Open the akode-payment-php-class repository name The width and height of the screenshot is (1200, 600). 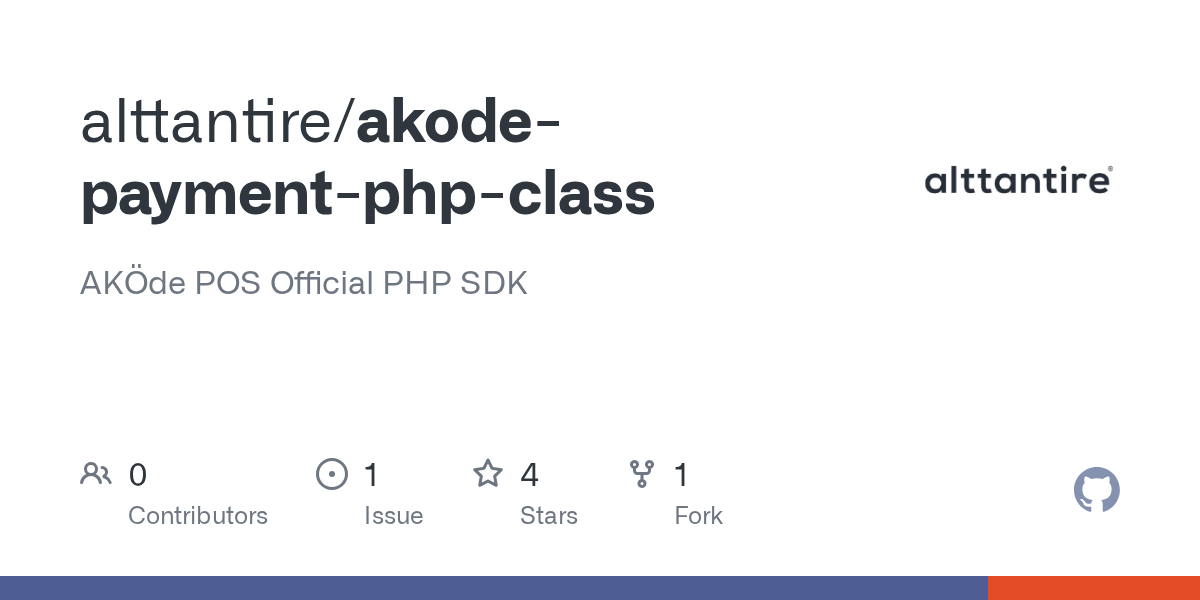tap(368, 192)
